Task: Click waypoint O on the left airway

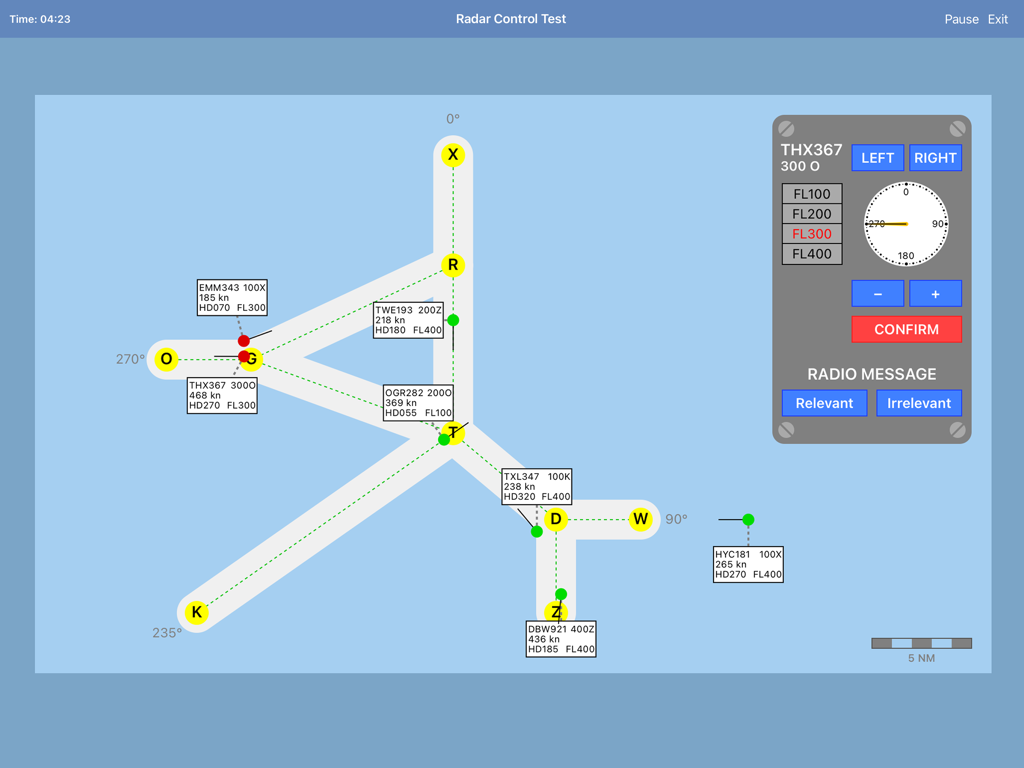Action: pos(166,359)
